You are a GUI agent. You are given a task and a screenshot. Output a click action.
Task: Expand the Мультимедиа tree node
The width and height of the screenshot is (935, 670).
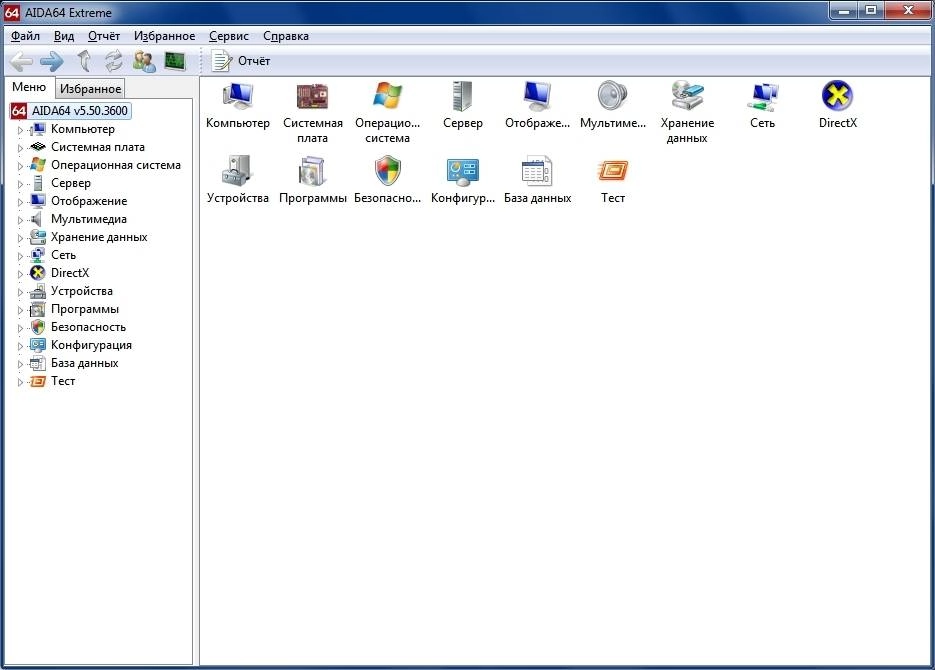click(20, 220)
